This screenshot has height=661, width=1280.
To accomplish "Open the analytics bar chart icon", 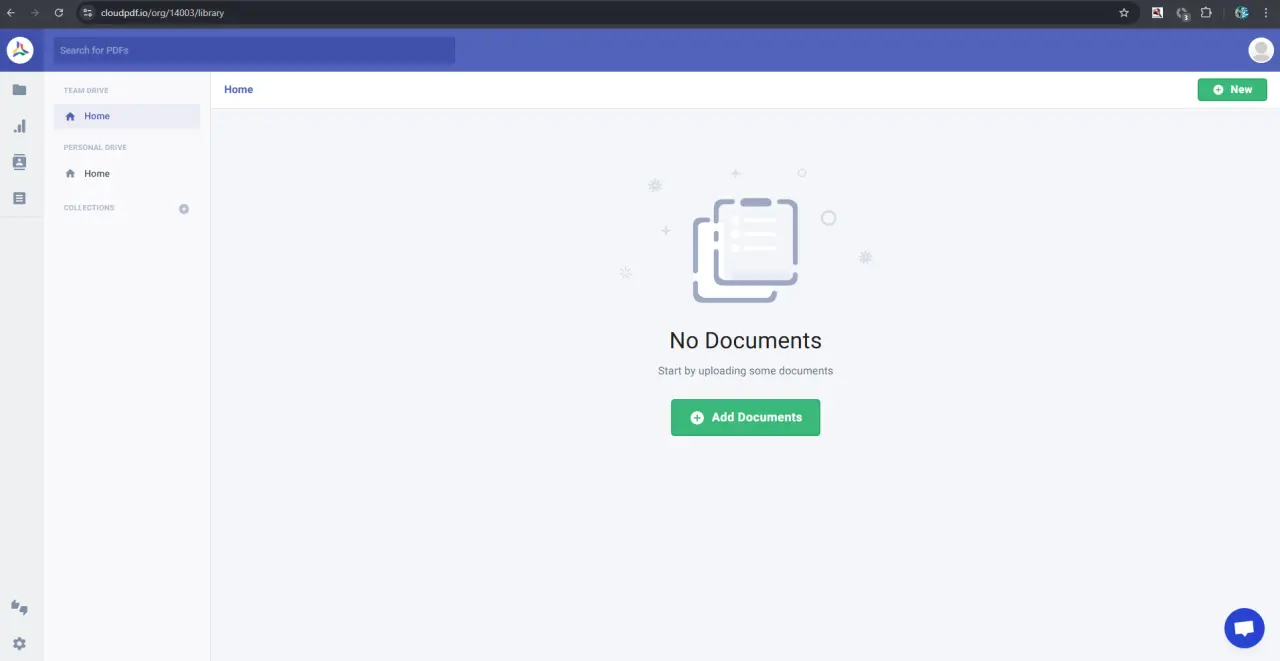I will coord(19,126).
